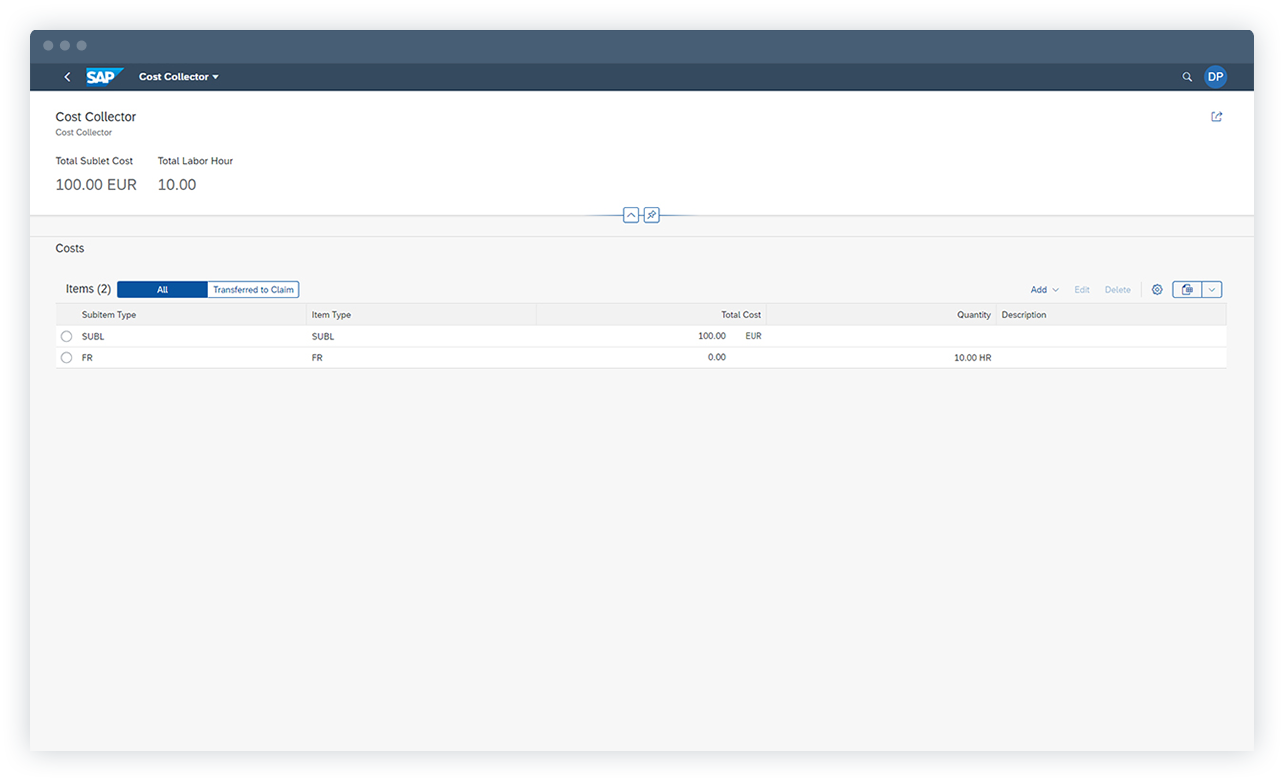Image resolution: width=1284 pixels, height=780 pixels.
Task: Click the disabled Edit button
Action: [x=1082, y=289]
